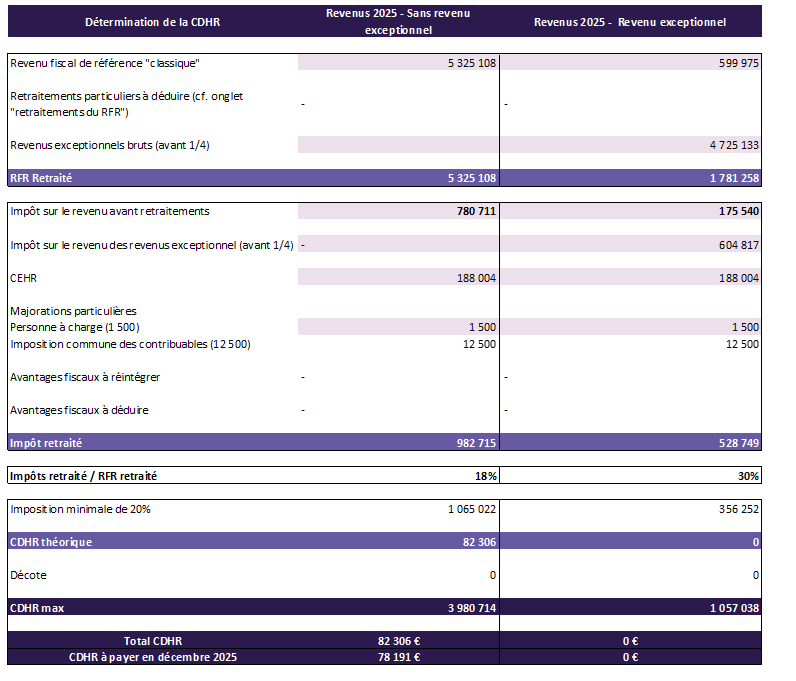Select the CEHR row label
This screenshot has width=796, height=681.
click(24, 278)
